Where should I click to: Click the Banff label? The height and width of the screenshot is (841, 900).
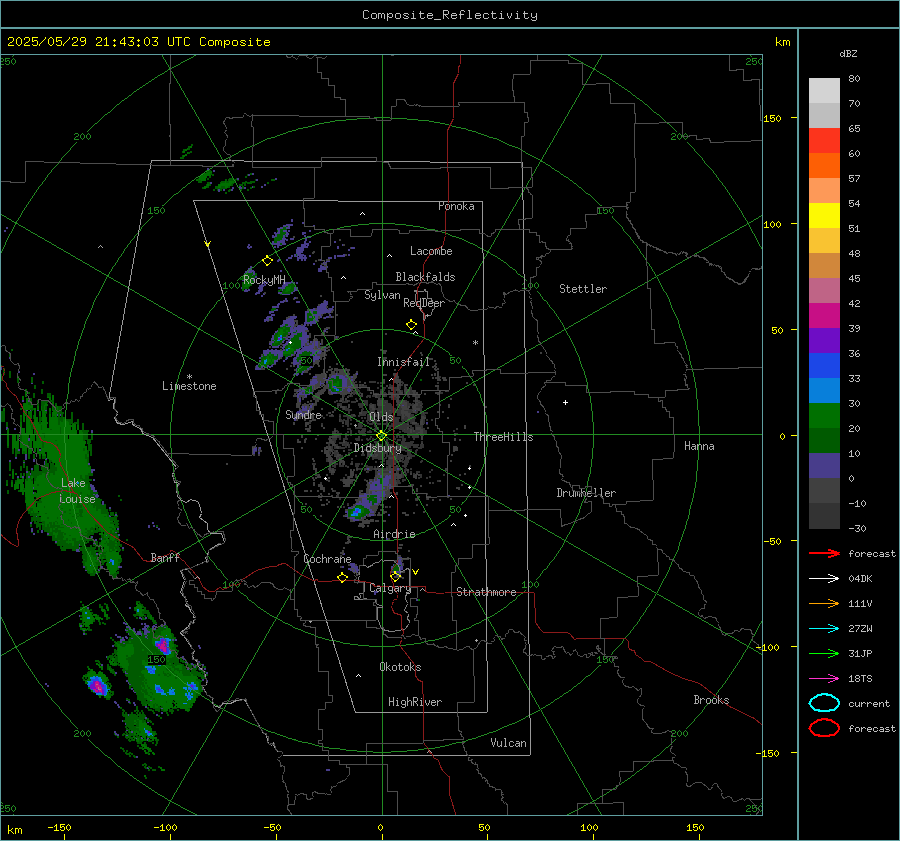click(165, 557)
